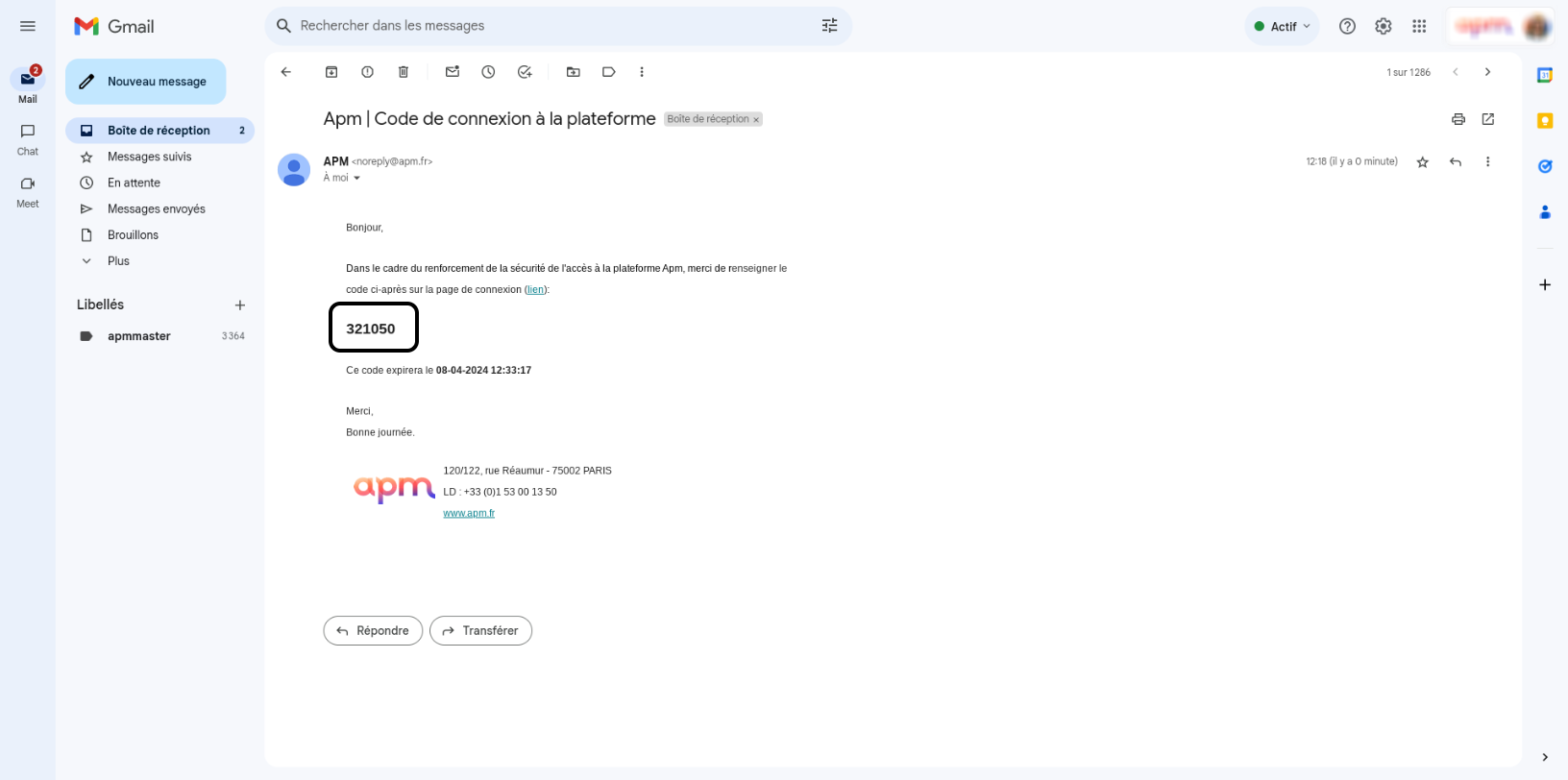Open Google Calendar side panel
The width and height of the screenshot is (1568, 780).
point(1545,75)
